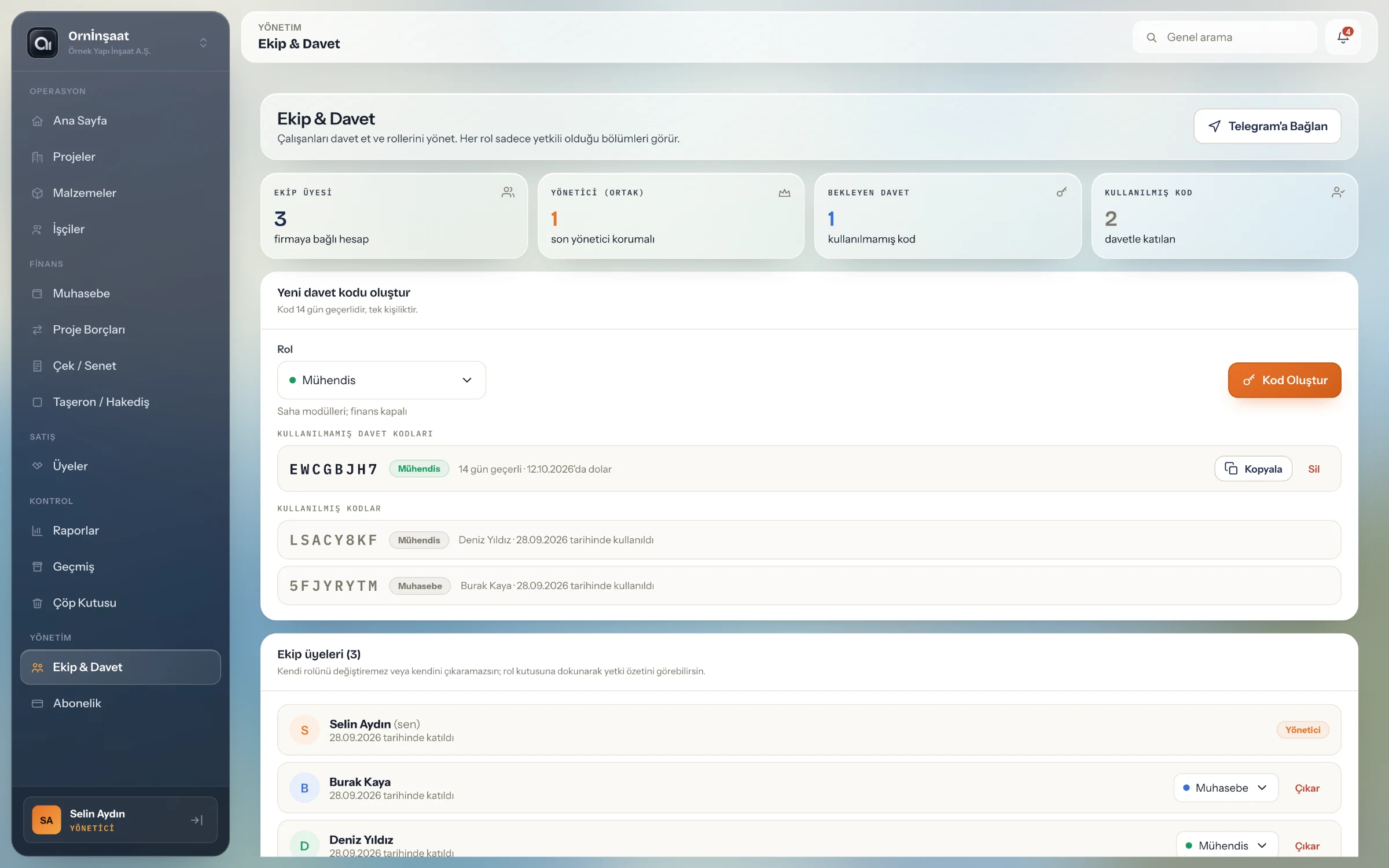Go to Projeler in the sidebar
This screenshot has width=1389, height=868.
click(x=120, y=157)
